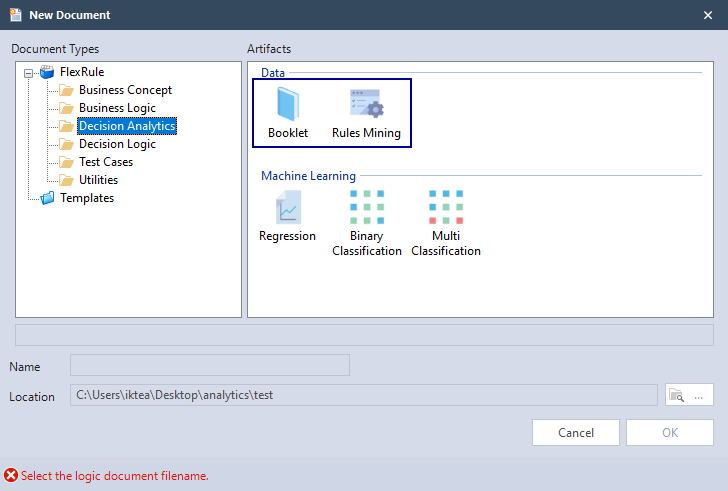Browse for location folder button

coord(689,395)
